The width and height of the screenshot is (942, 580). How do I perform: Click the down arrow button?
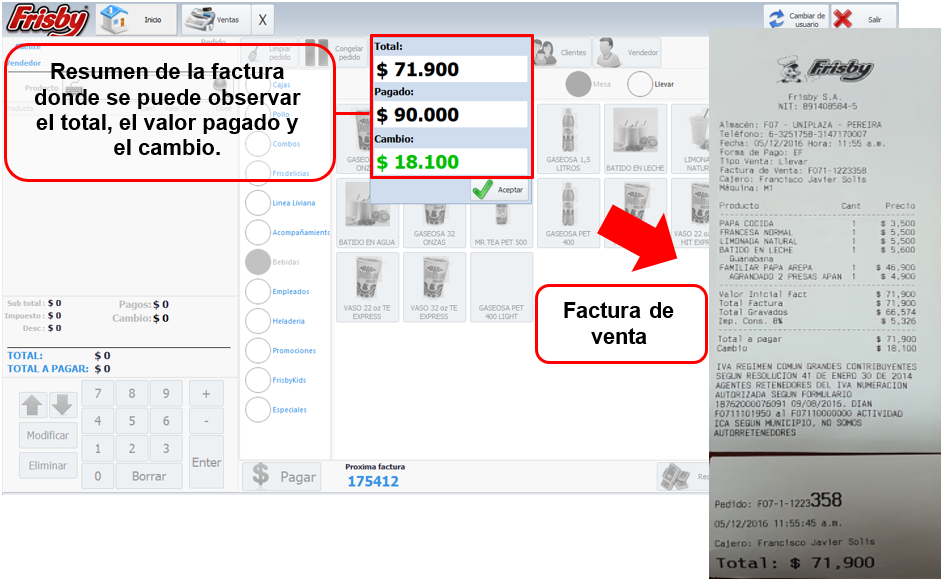tap(62, 405)
